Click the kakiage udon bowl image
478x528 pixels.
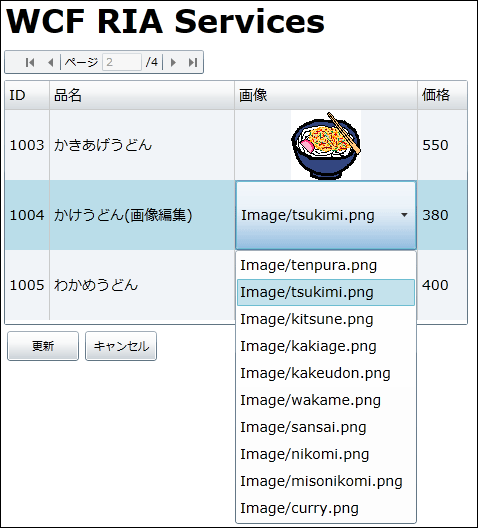[326, 145]
